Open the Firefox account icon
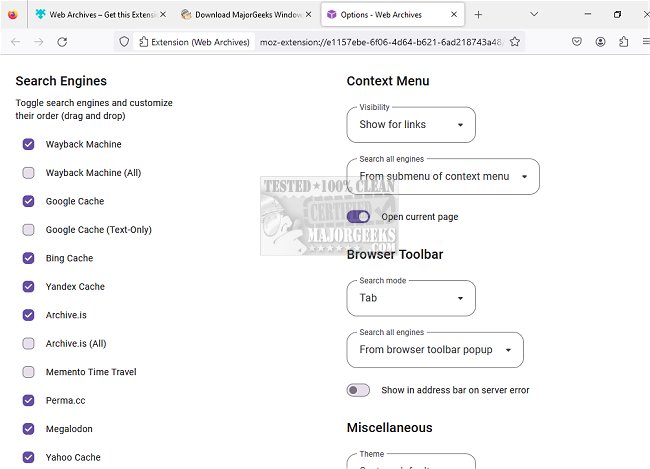Image resolution: width=650 pixels, height=469 pixels. point(601,42)
